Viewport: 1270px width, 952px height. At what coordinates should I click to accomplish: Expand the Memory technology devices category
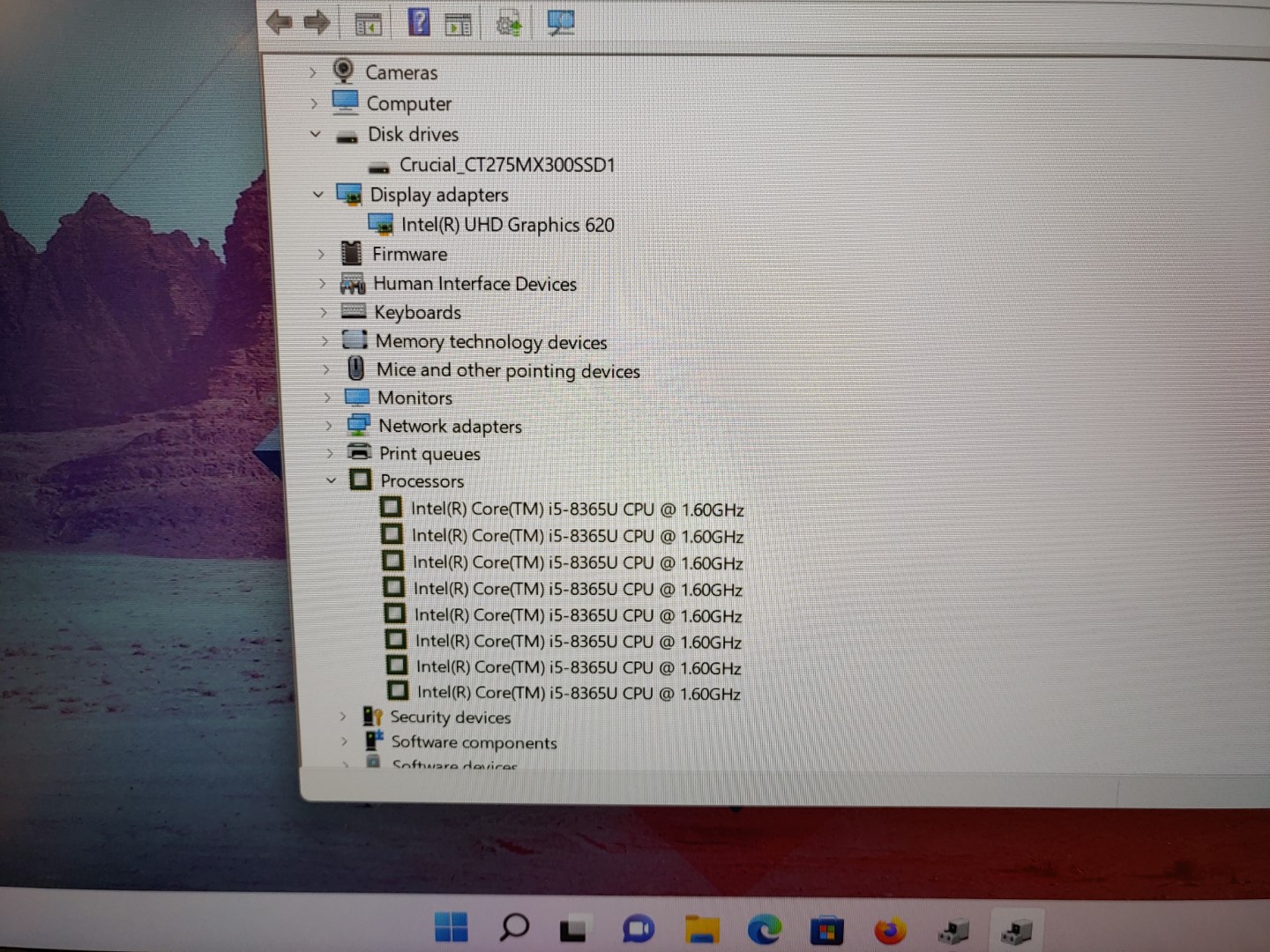[x=325, y=340]
